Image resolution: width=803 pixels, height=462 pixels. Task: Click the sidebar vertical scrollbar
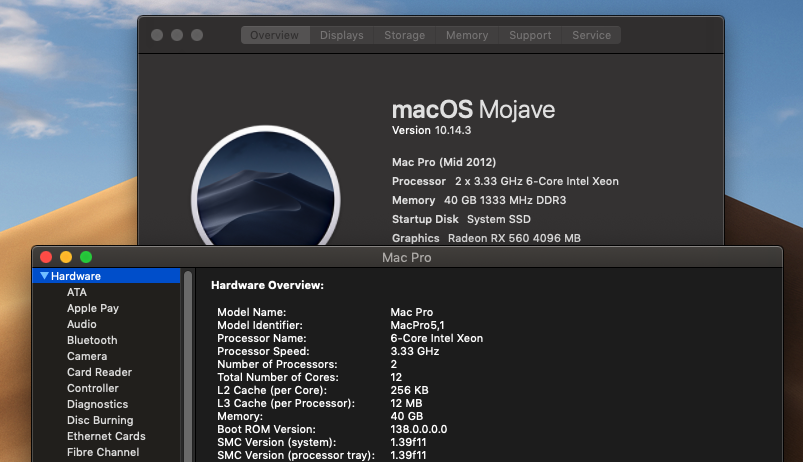[188, 366]
